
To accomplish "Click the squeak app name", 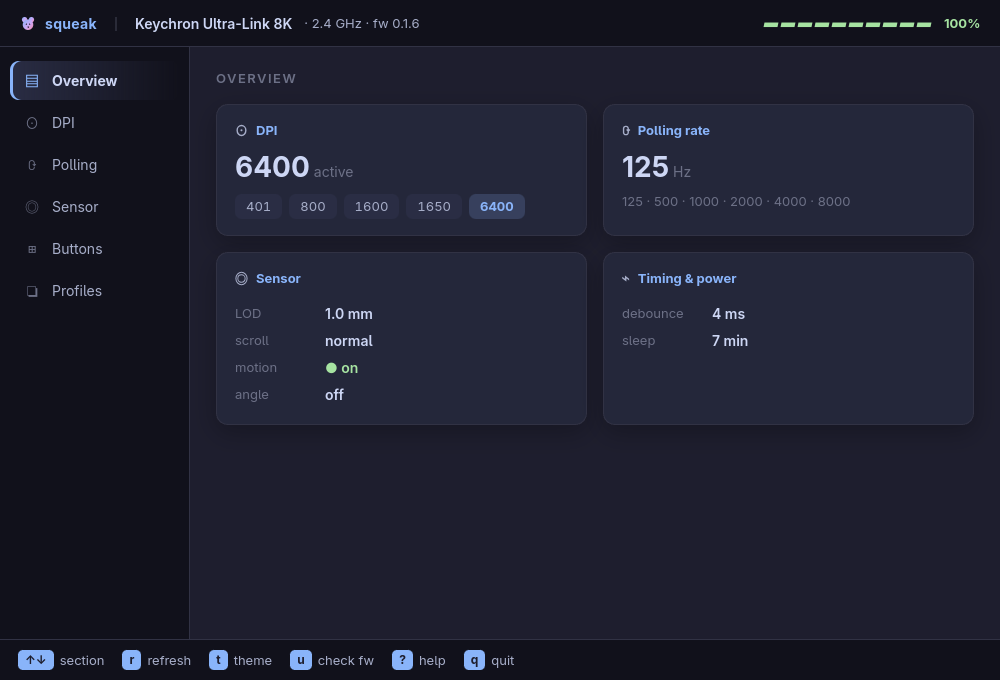I will [x=71, y=24].
